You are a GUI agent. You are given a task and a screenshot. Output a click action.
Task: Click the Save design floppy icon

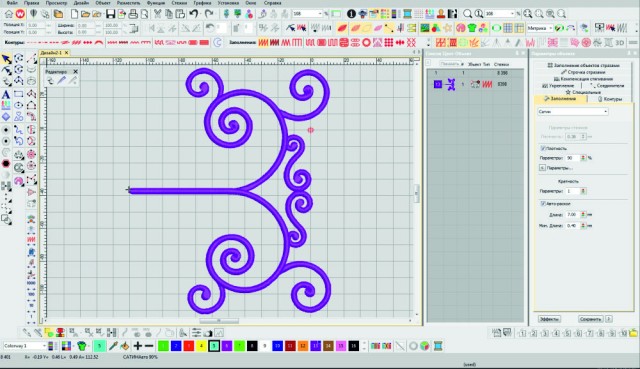click(x=110, y=14)
